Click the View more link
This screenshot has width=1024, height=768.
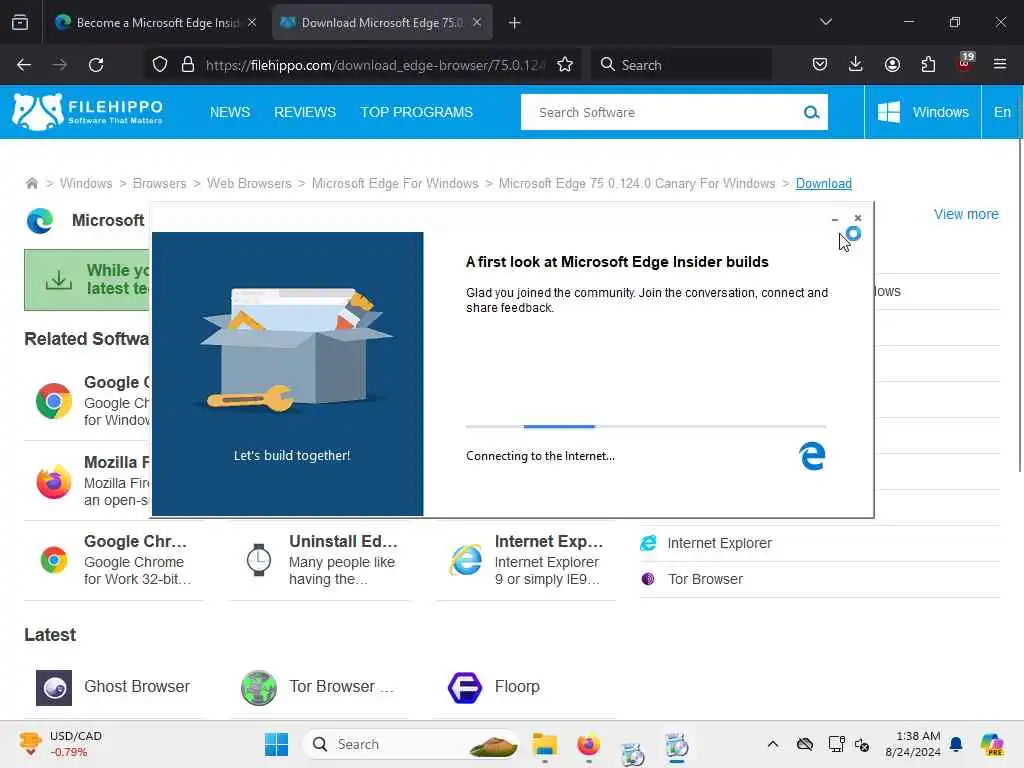point(966,214)
